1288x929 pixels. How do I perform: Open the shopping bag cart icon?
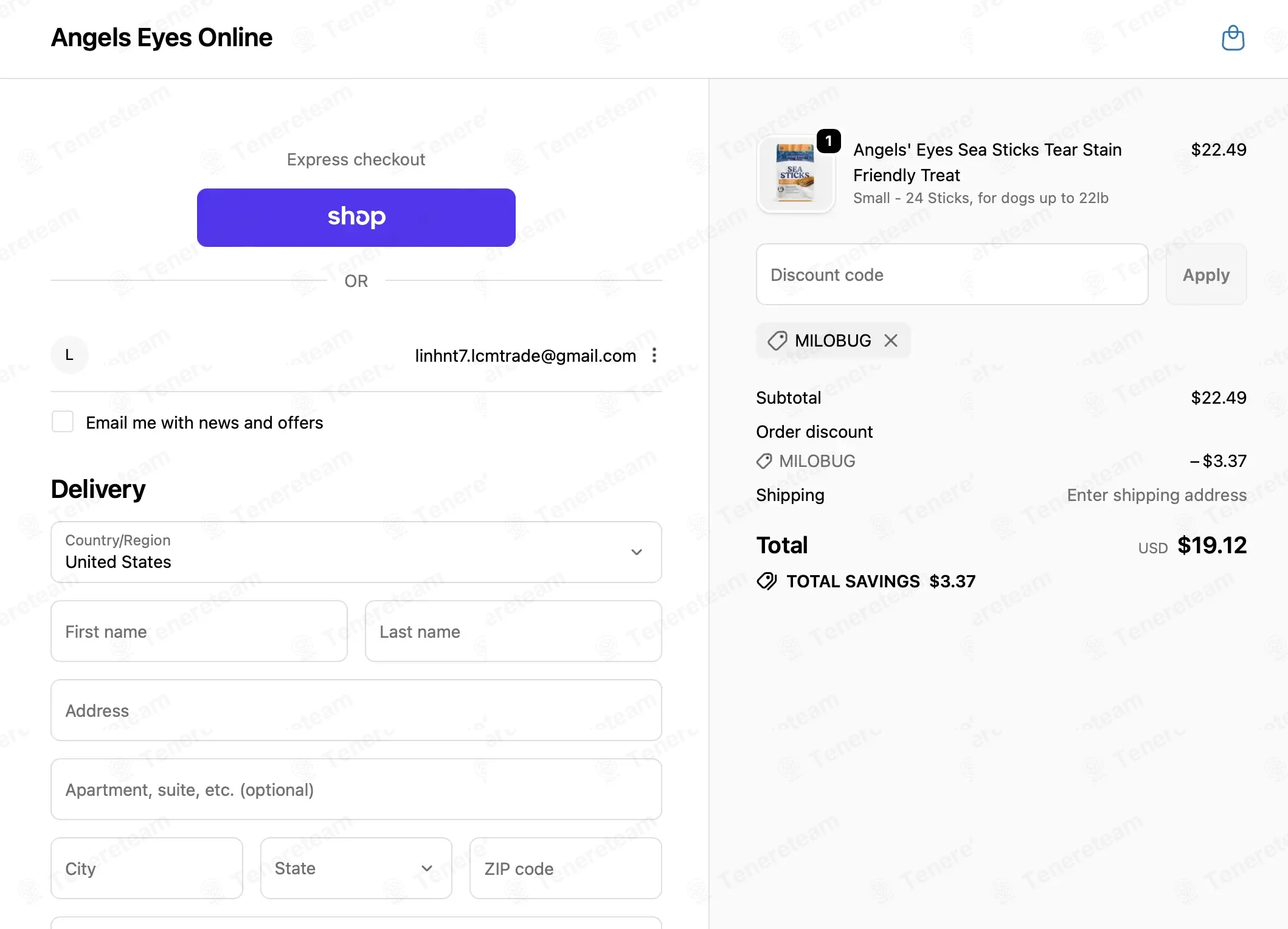pyautogui.click(x=1233, y=38)
